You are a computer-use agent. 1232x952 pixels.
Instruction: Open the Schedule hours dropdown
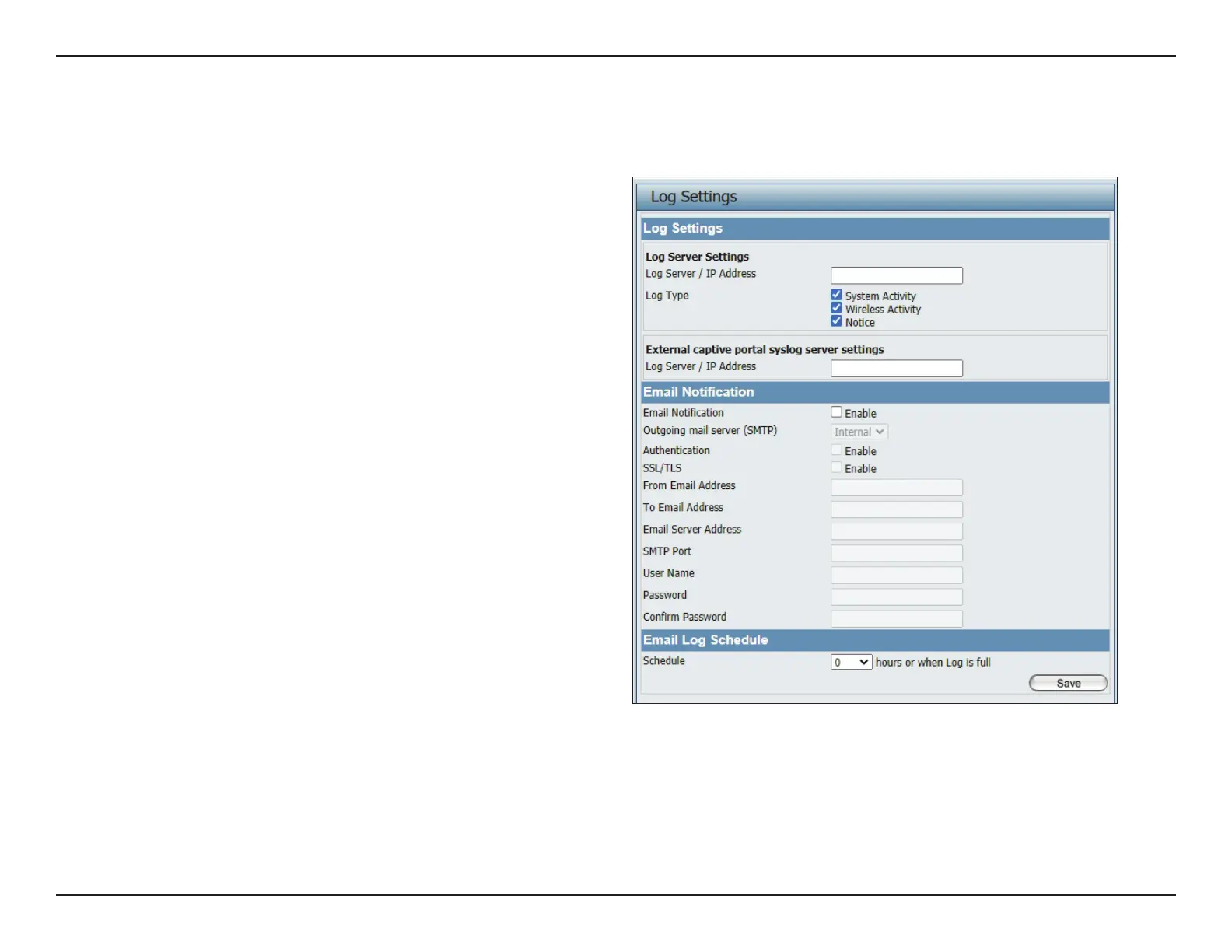[851, 662]
